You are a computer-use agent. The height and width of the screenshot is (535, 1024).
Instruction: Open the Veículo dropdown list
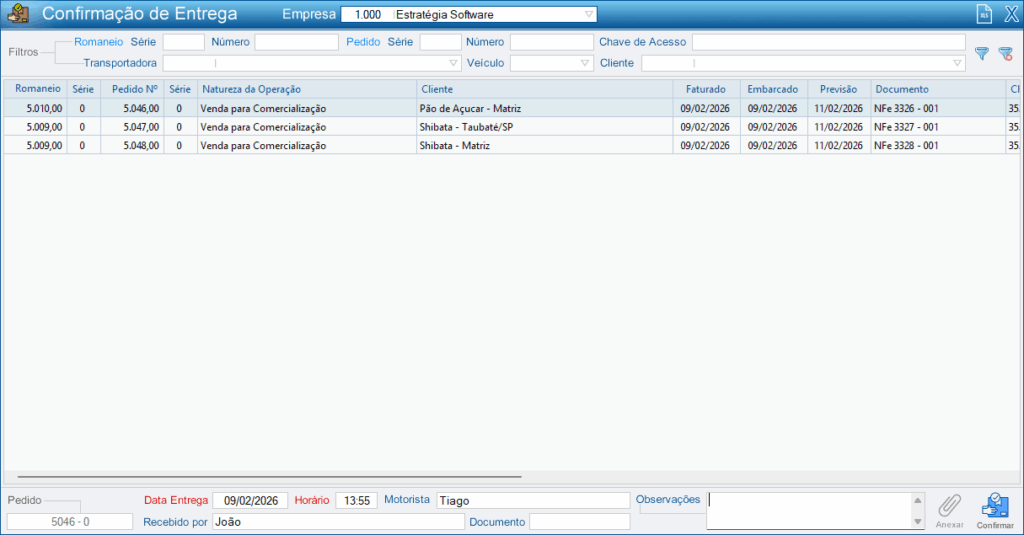(x=586, y=63)
